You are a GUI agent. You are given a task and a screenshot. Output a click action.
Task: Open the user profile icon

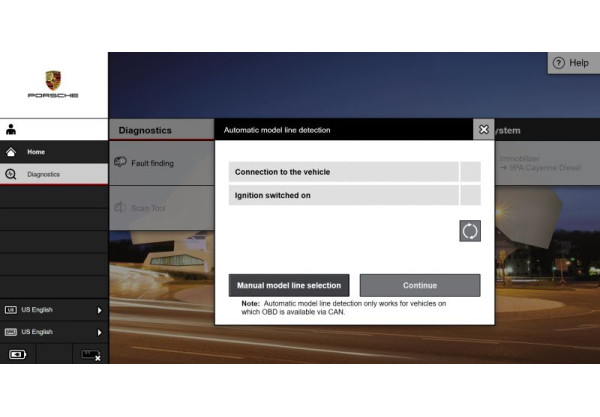tap(11, 130)
